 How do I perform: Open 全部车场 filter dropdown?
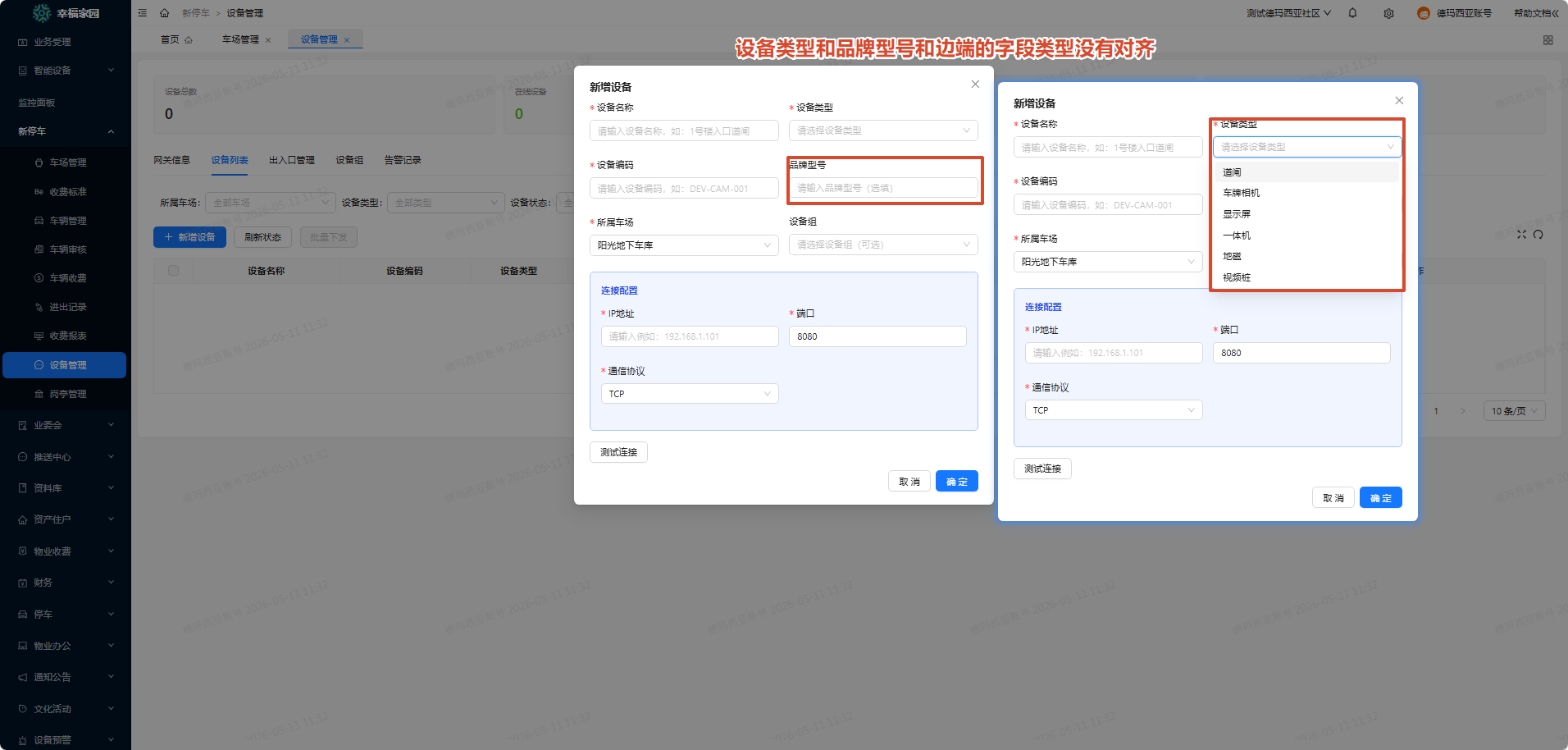(271, 203)
